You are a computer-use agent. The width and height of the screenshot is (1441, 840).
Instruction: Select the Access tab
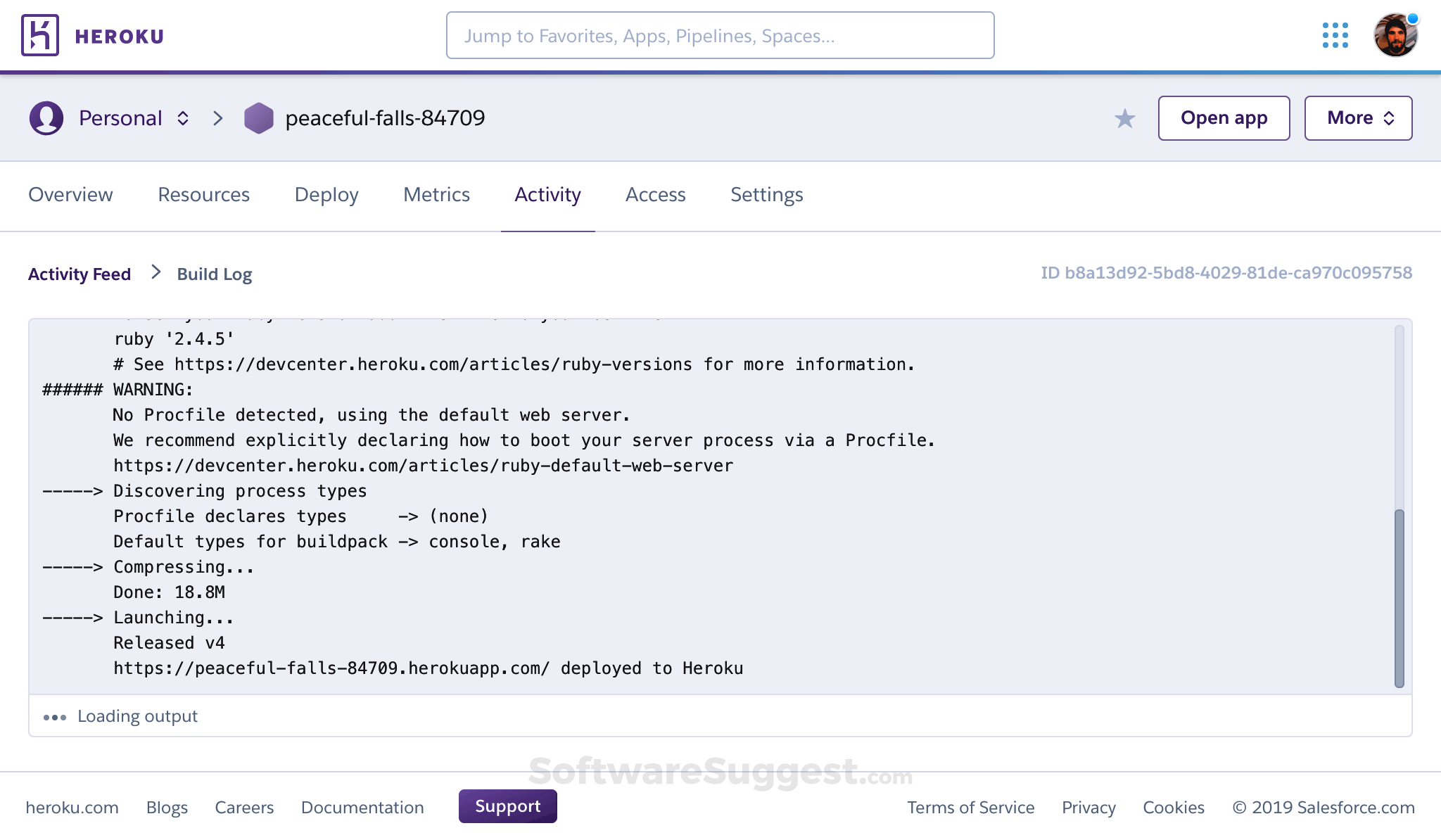(655, 195)
